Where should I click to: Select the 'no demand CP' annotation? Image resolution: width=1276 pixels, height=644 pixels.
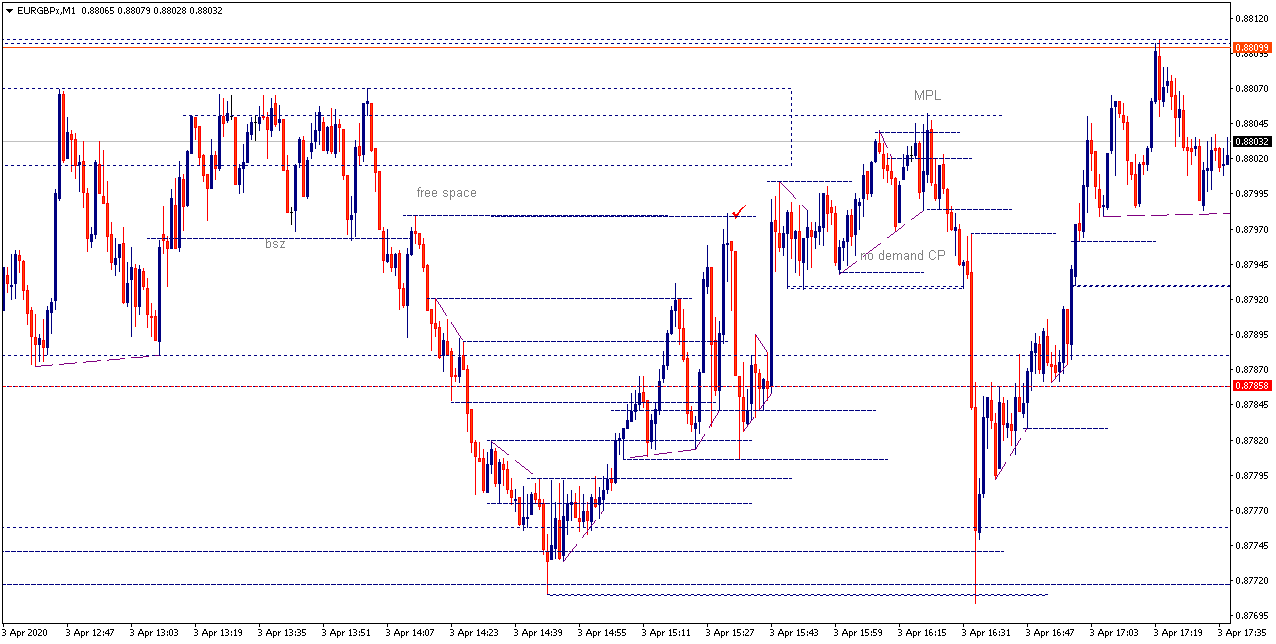pos(903,256)
